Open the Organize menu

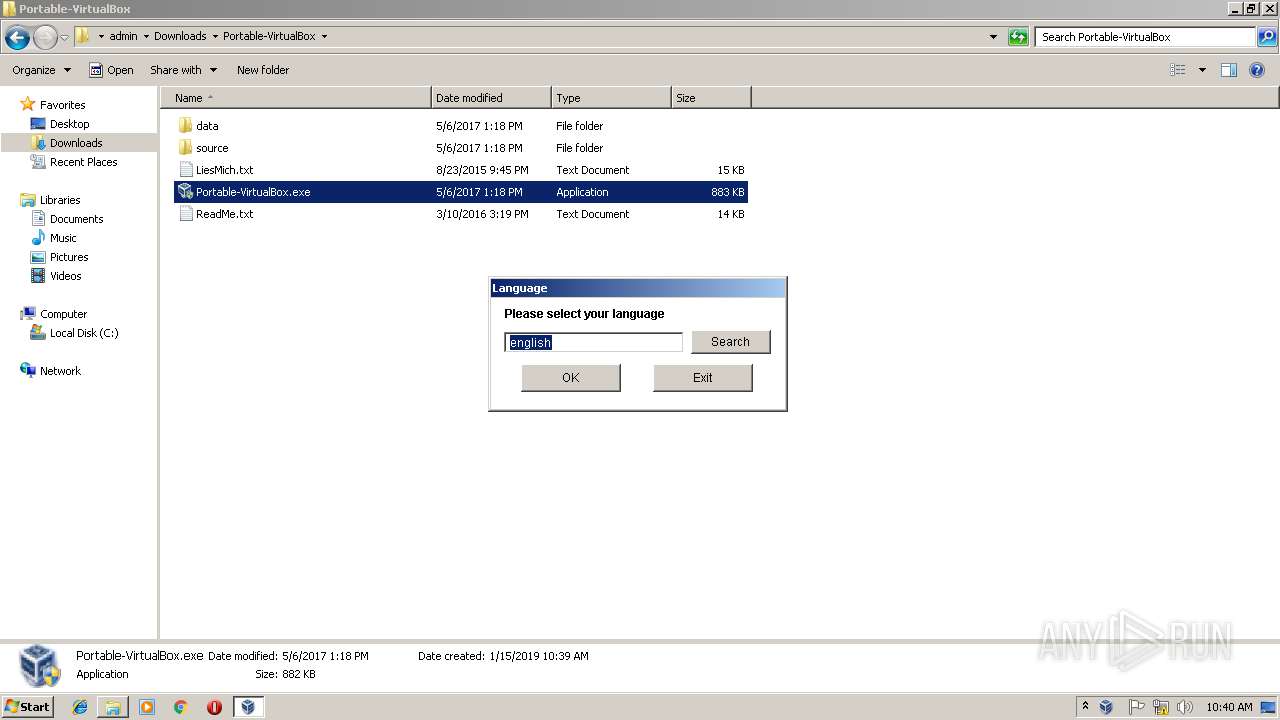[x=41, y=70]
